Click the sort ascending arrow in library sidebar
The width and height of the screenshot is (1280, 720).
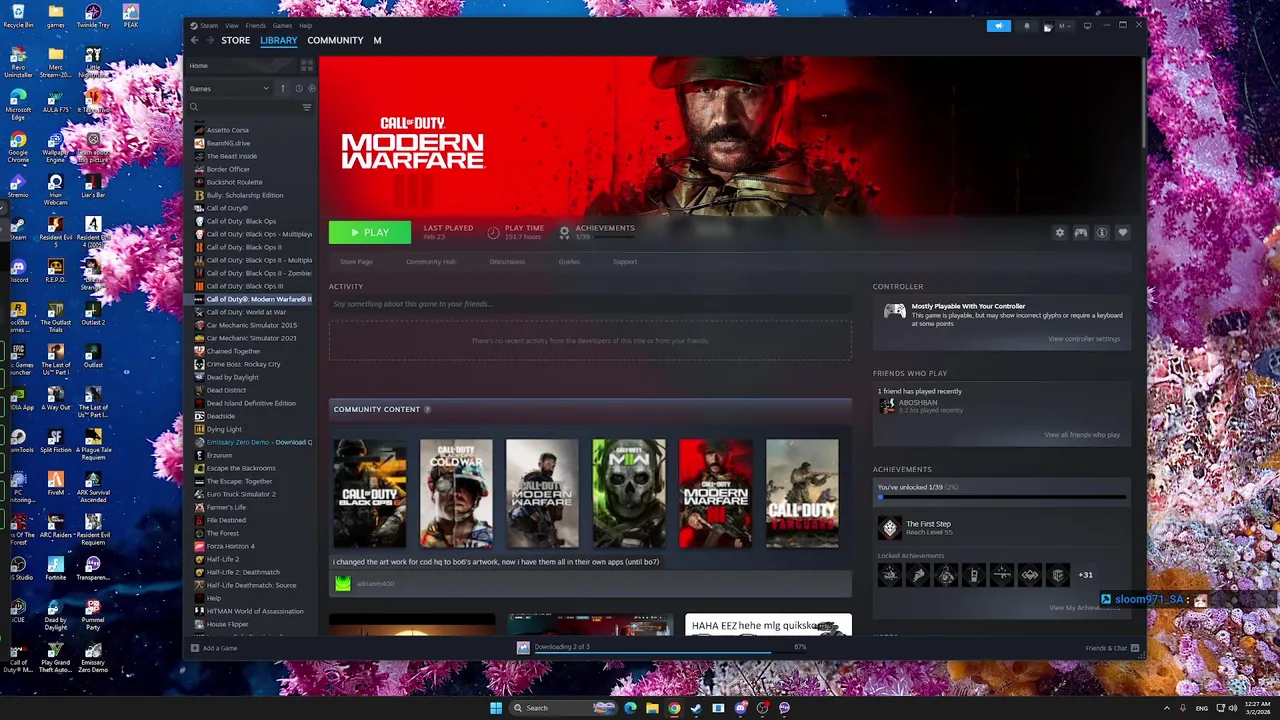[283, 88]
